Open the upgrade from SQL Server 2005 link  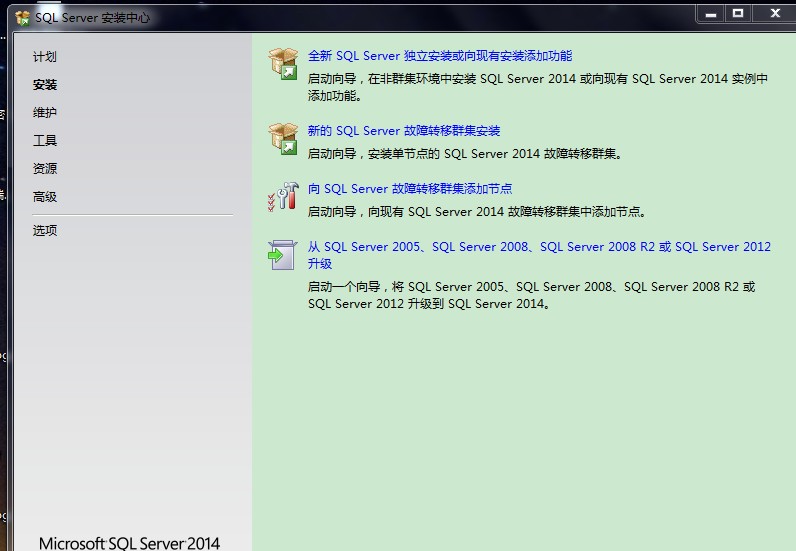pyautogui.click(x=539, y=255)
